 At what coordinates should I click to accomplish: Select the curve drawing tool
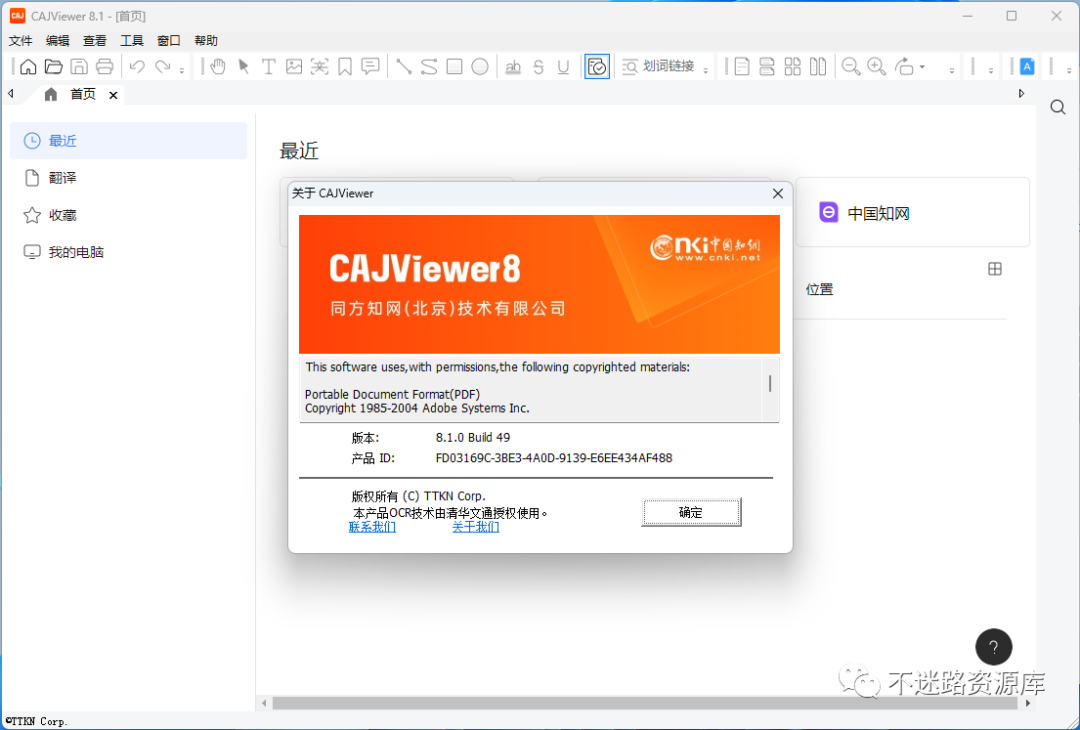[x=429, y=67]
